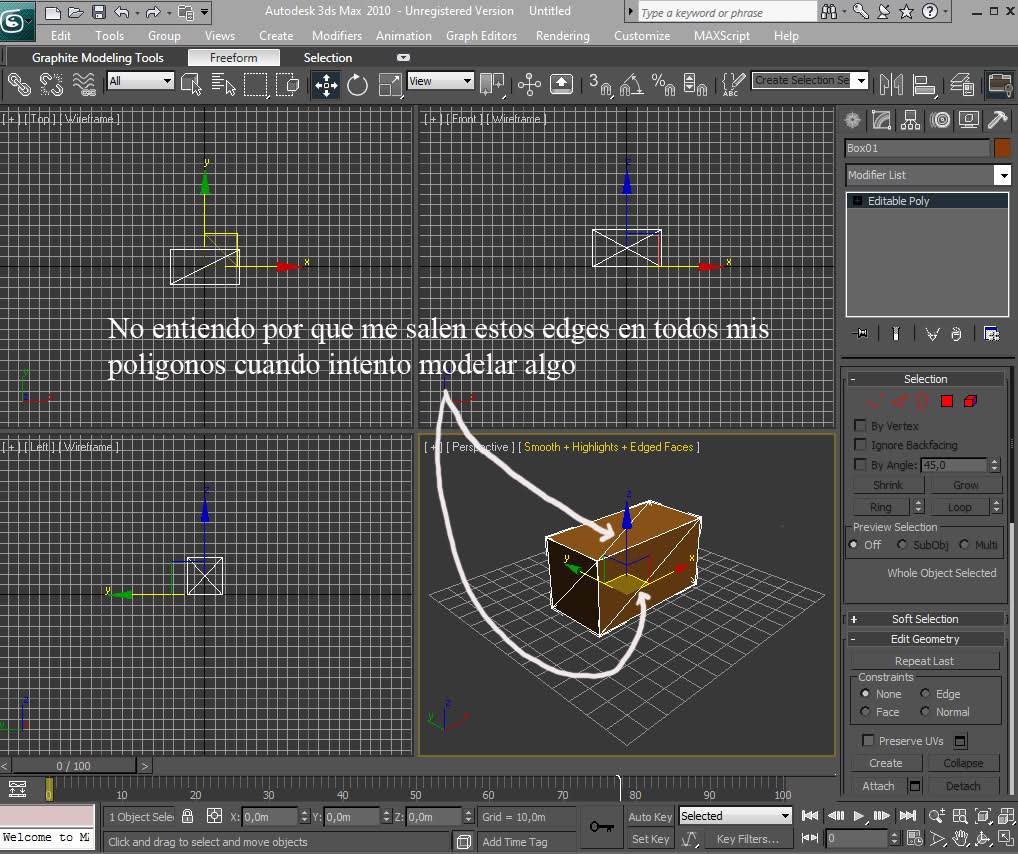
Task: Click Pin Stack icon under modifier stack
Action: click(861, 334)
